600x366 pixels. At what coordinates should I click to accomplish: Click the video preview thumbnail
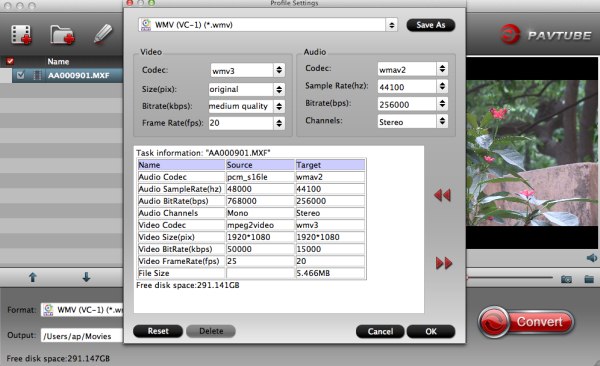pyautogui.click(x=532, y=153)
